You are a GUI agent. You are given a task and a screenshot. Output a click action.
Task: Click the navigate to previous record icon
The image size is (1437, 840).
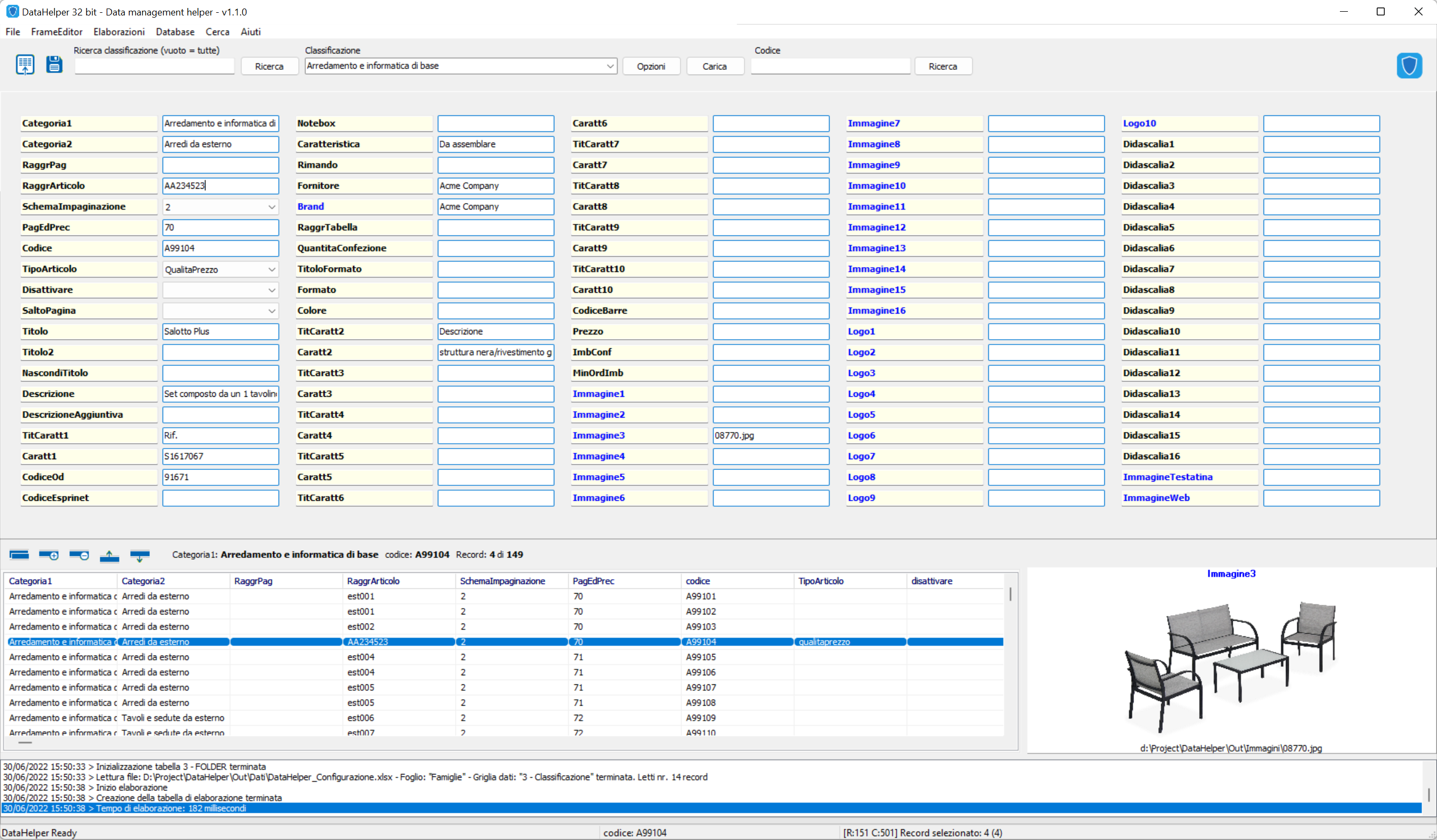tap(109, 557)
